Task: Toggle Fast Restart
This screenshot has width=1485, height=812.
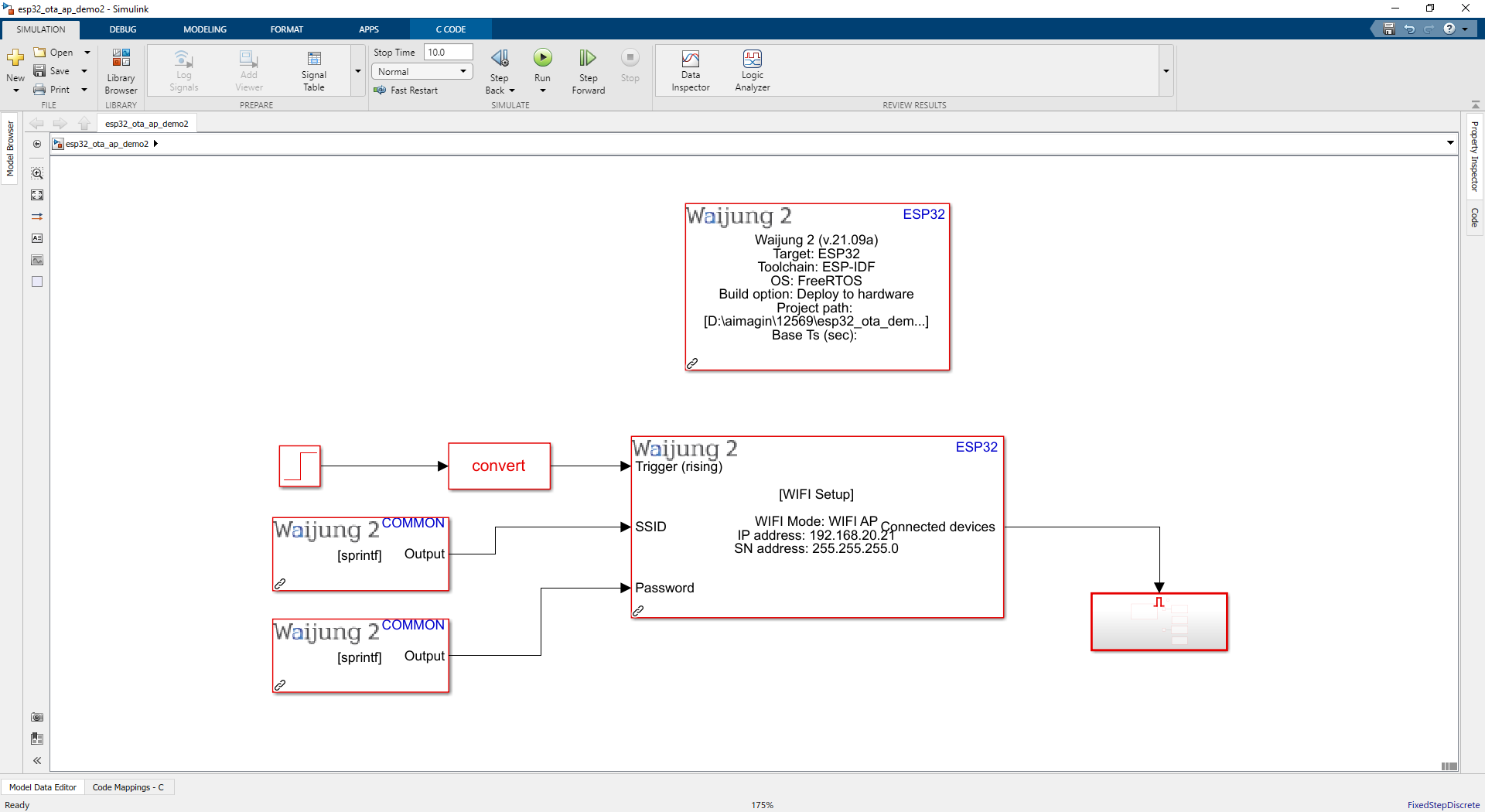Action: (x=406, y=90)
